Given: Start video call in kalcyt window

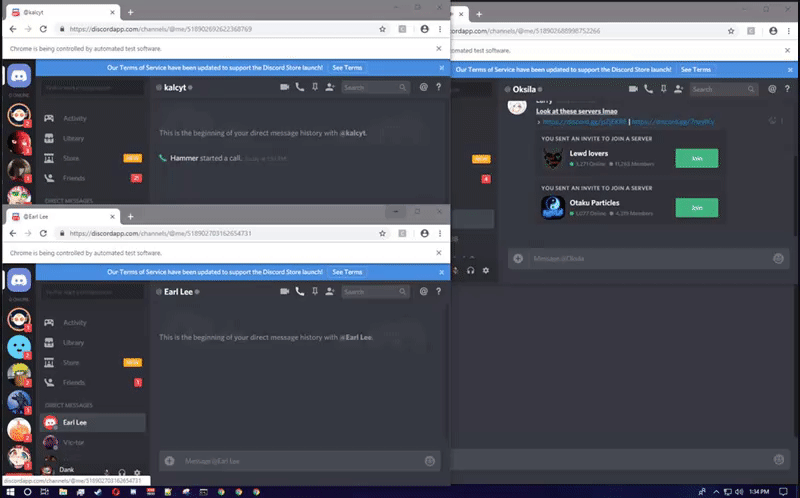Looking at the screenshot, I should [284, 87].
